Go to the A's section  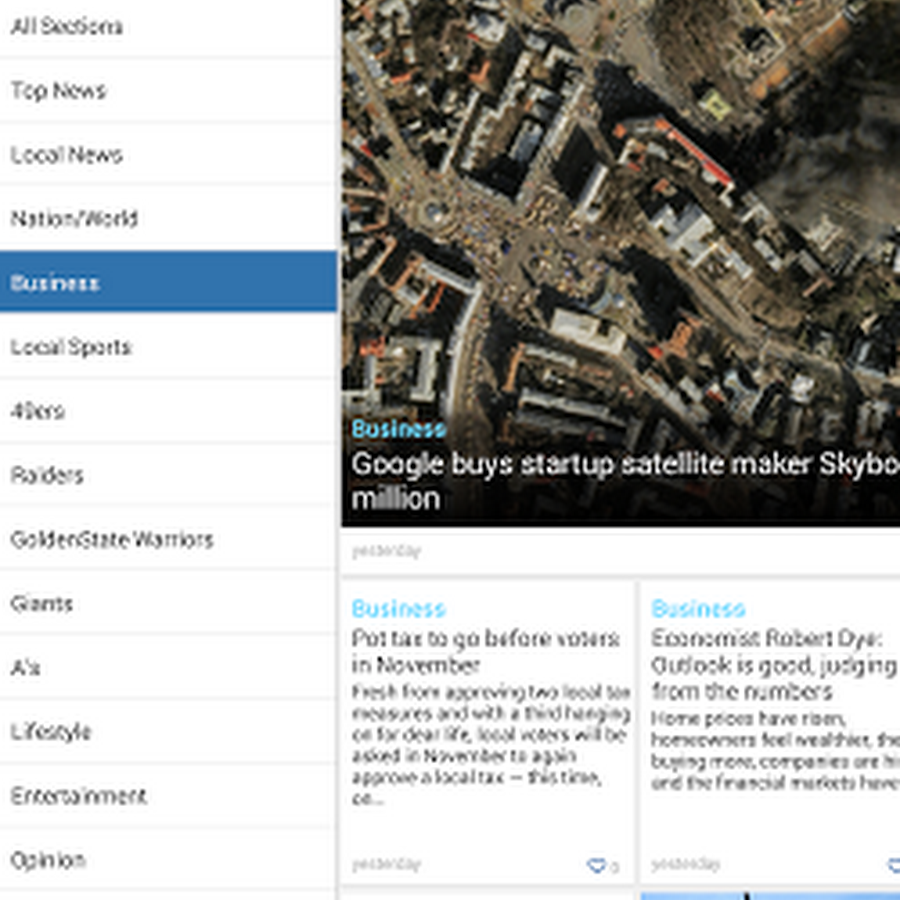[x=168, y=668]
